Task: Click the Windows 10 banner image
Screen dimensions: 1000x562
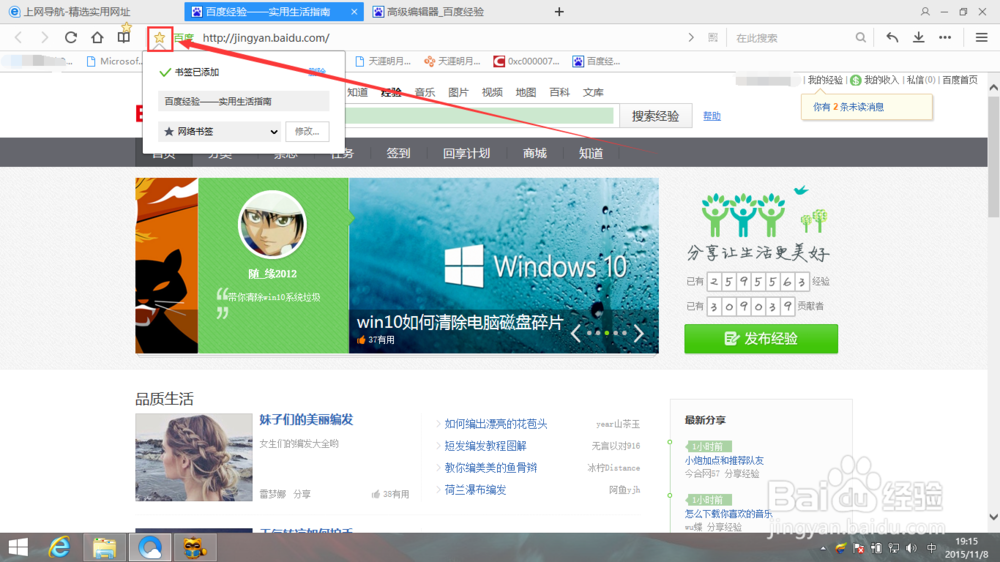Action: 504,265
